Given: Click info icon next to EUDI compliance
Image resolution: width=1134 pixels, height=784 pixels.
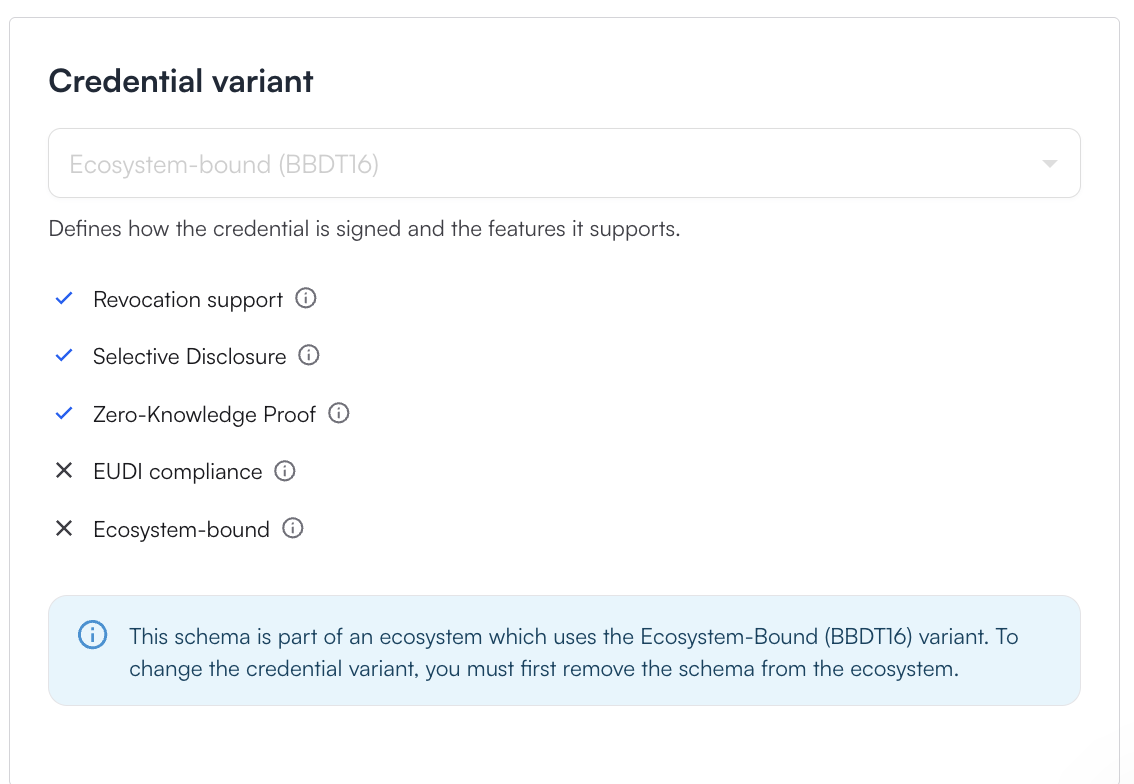Looking at the screenshot, I should point(285,471).
